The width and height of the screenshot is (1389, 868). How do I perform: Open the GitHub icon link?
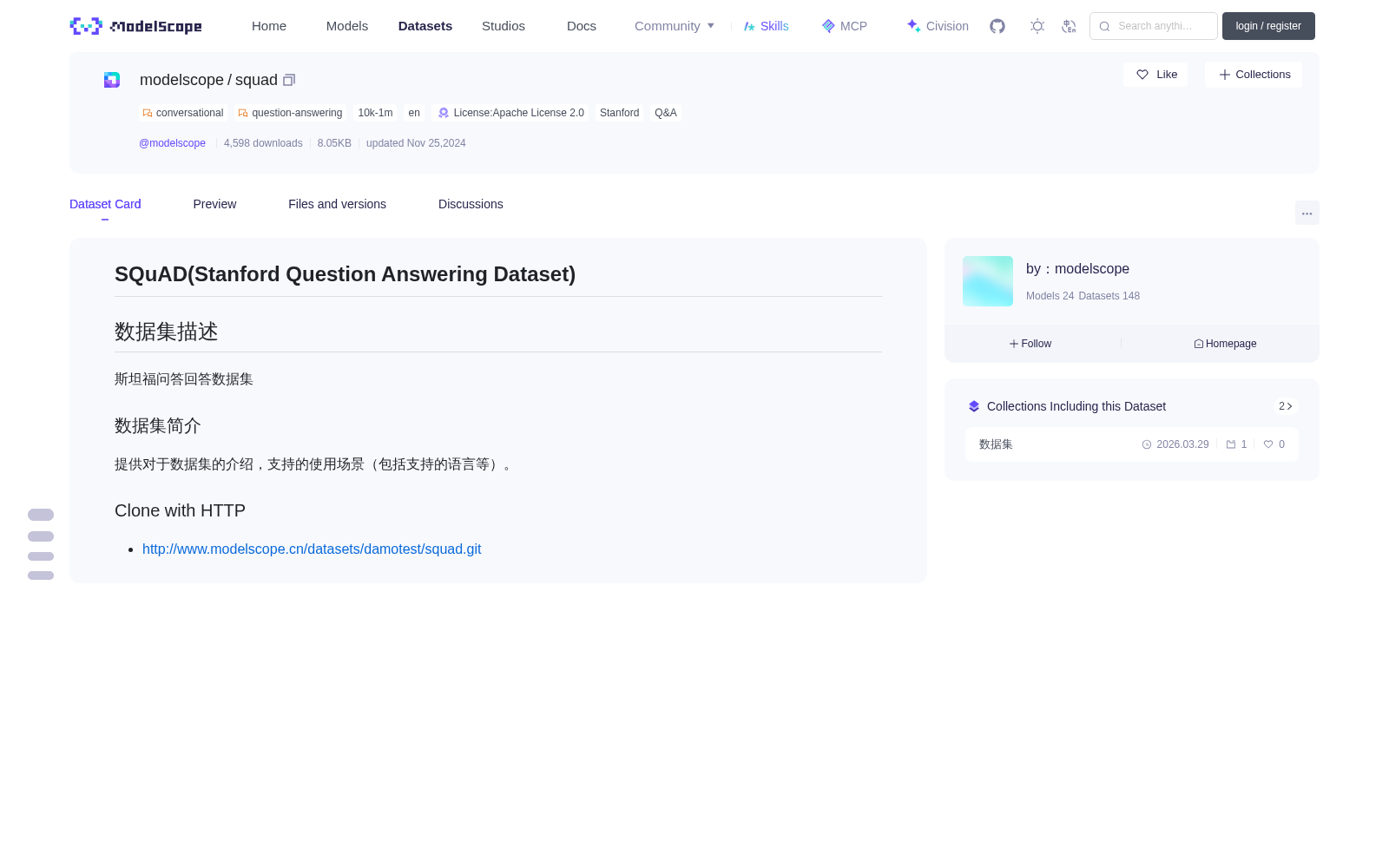pos(997,26)
